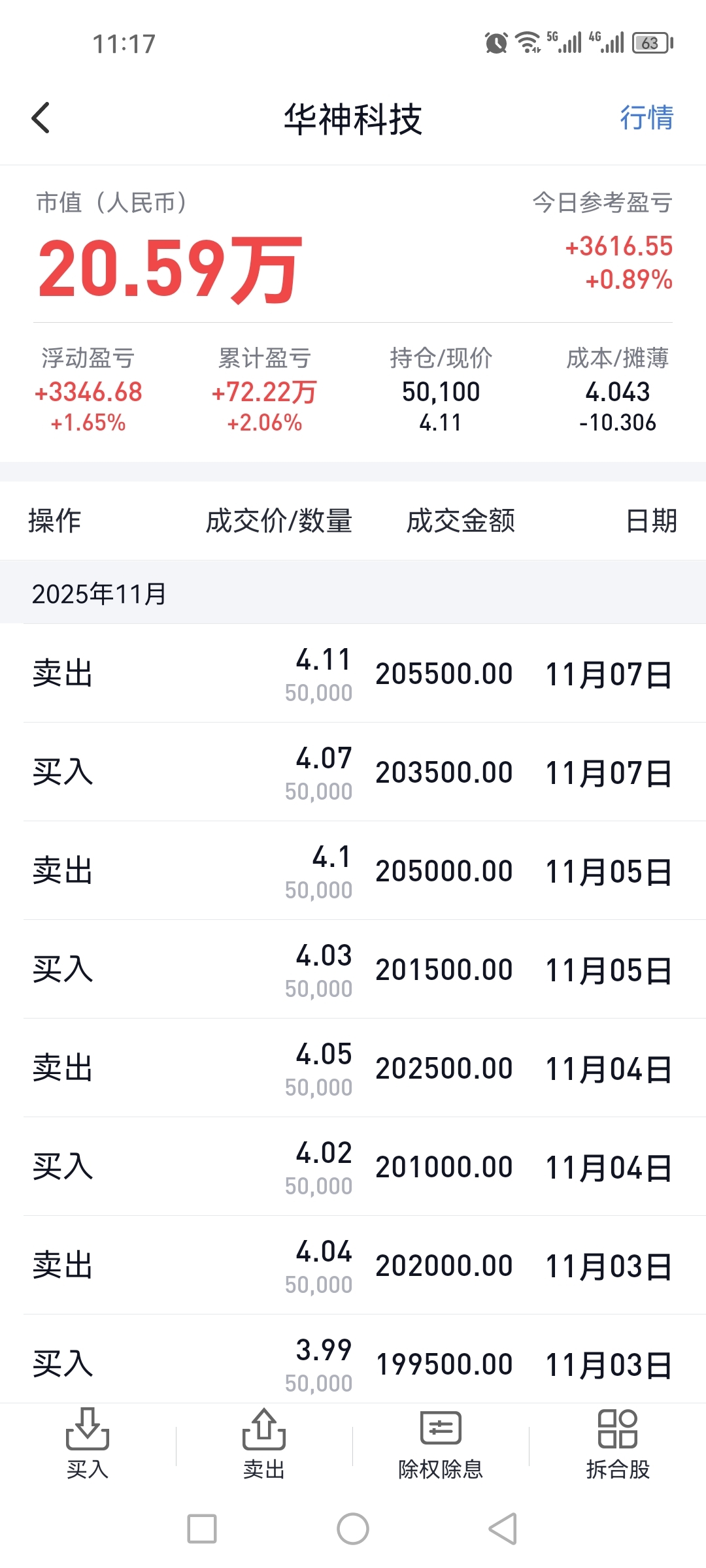This screenshot has height=1568, width=706.
Task: Open the 4.11 sell record on 11月07日
Action: click(353, 674)
